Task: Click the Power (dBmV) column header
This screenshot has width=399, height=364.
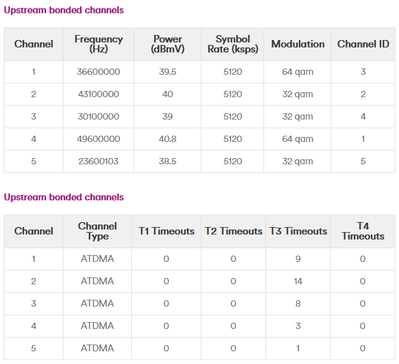Action: point(167,44)
